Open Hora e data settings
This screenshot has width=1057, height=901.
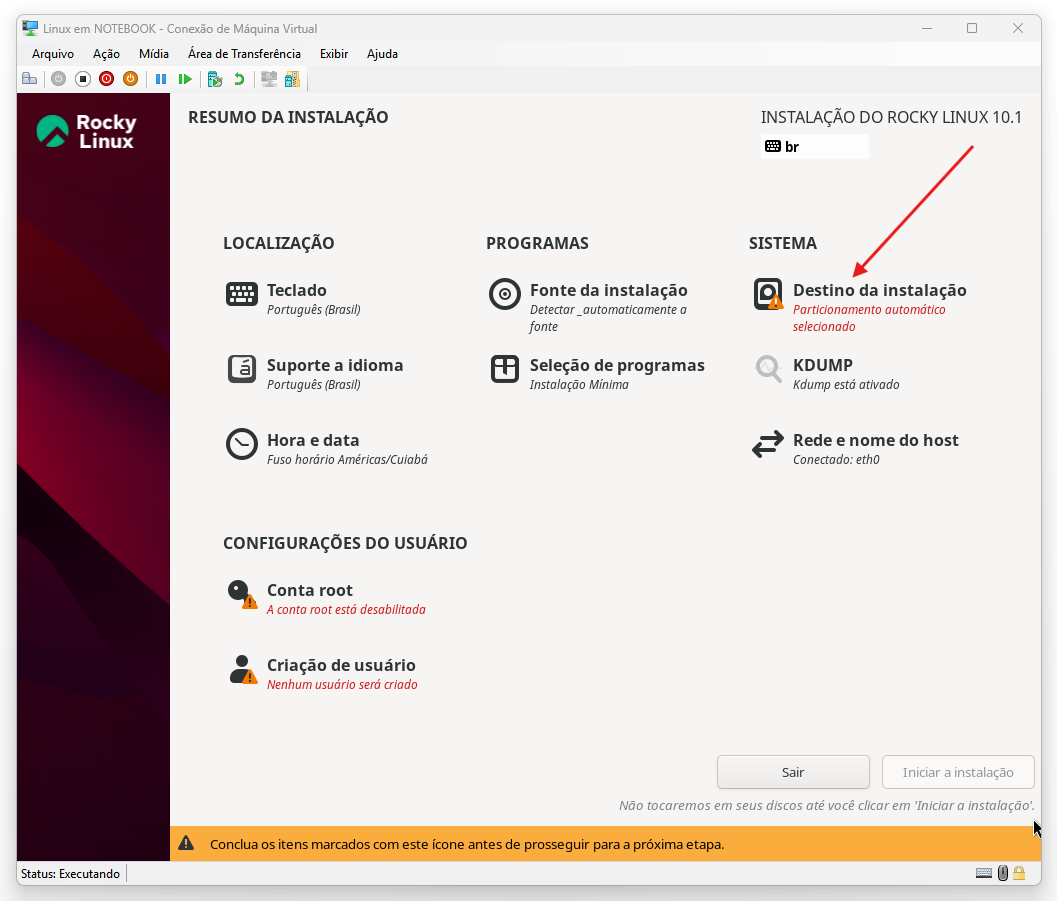312,441
